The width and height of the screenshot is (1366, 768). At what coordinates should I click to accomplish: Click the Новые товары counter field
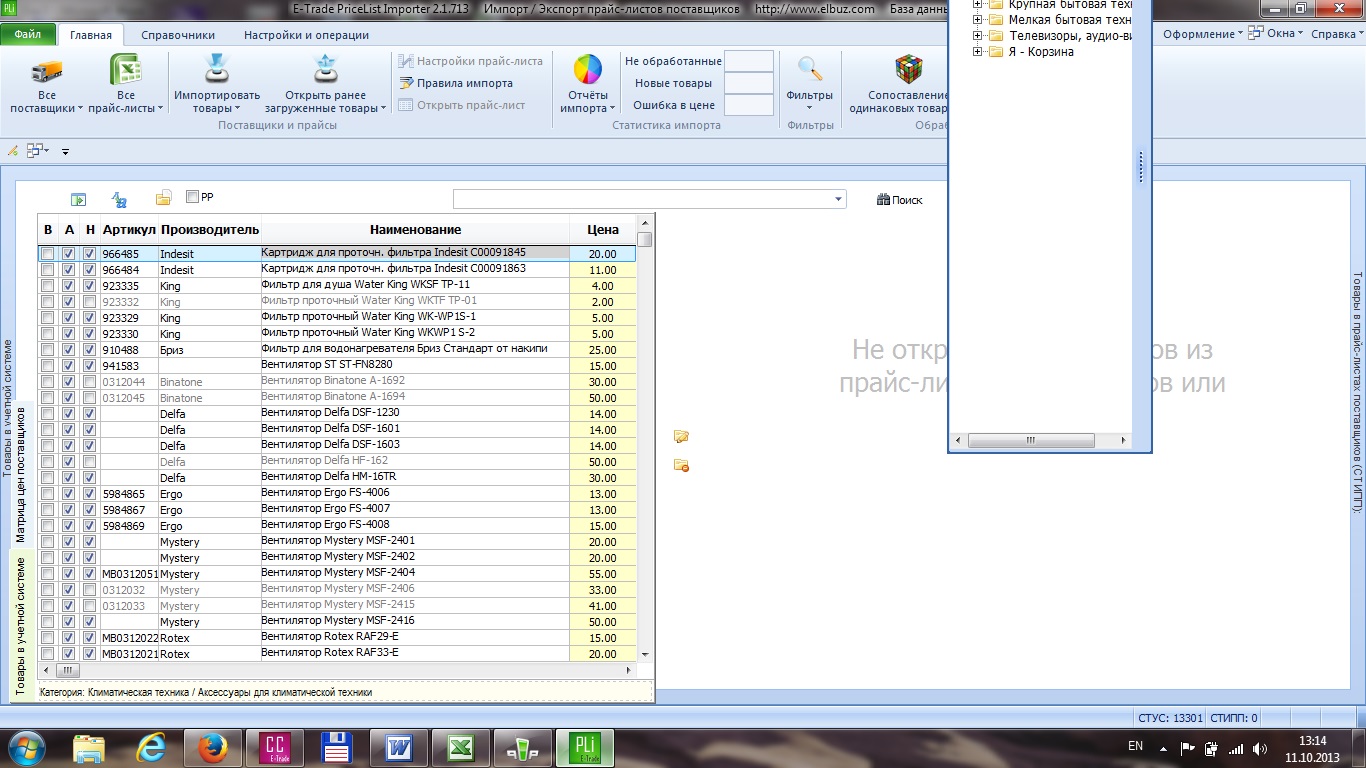[749, 83]
